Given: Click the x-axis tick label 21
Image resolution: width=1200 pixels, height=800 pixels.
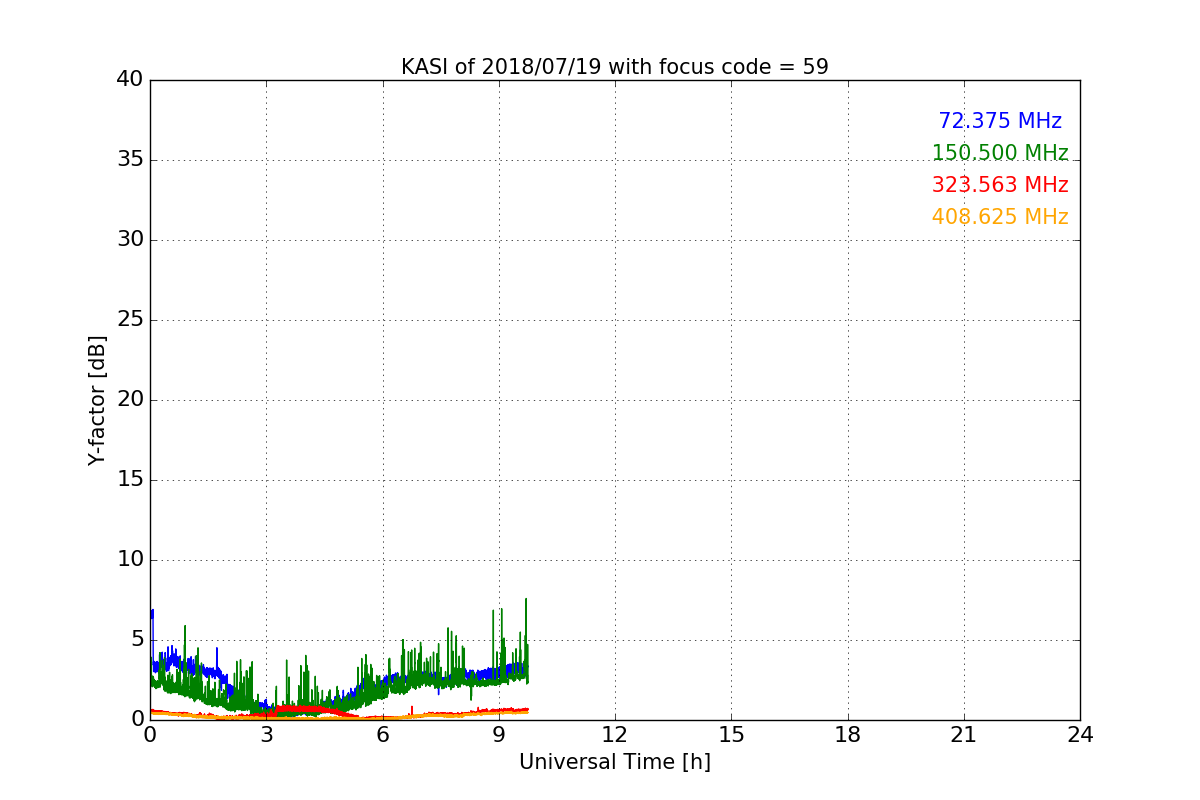Looking at the screenshot, I should 964,735.
